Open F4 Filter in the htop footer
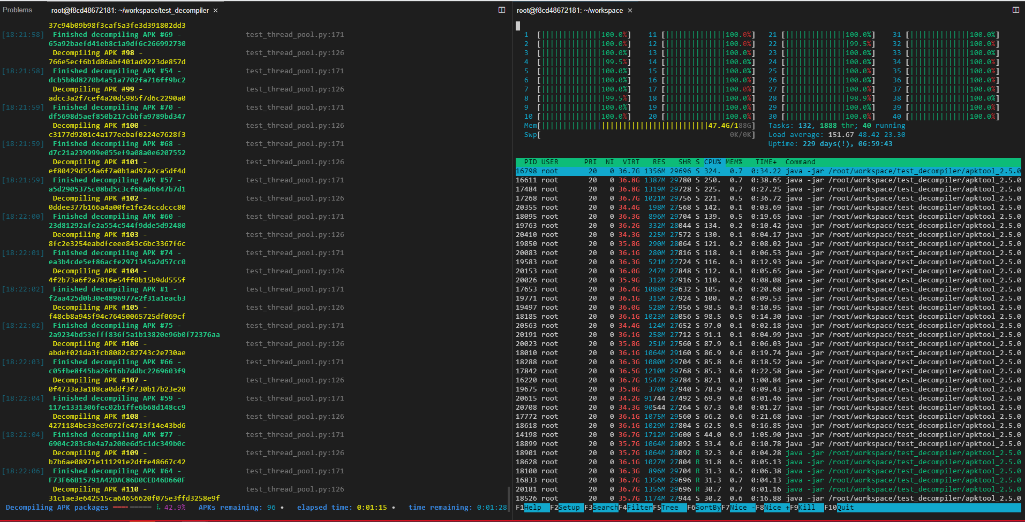 [x=641, y=507]
